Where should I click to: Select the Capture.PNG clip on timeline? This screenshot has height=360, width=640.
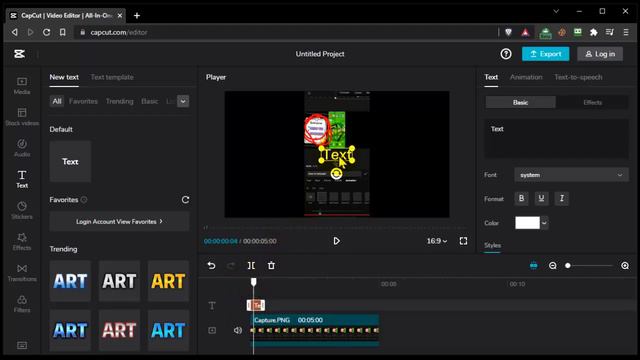[315, 331]
